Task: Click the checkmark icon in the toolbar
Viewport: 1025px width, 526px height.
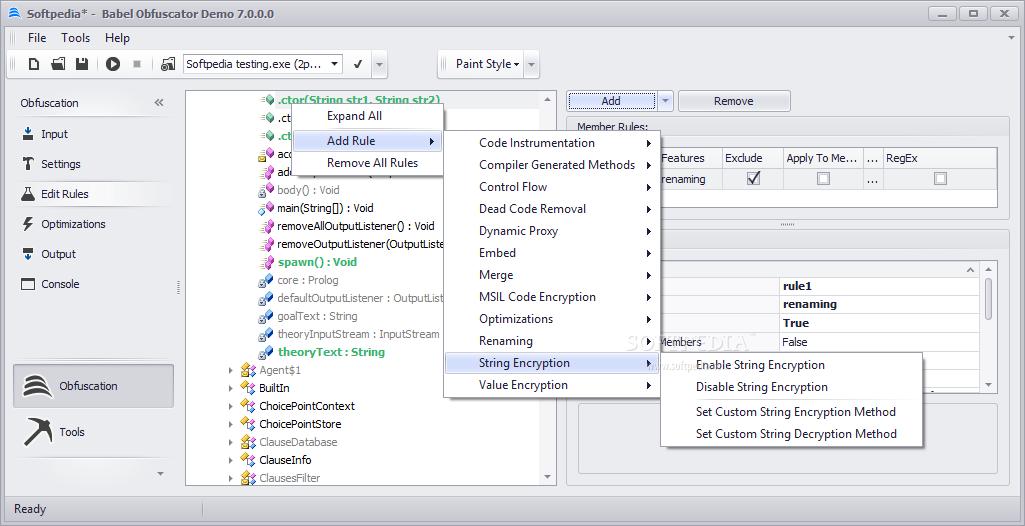Action: tap(358, 64)
